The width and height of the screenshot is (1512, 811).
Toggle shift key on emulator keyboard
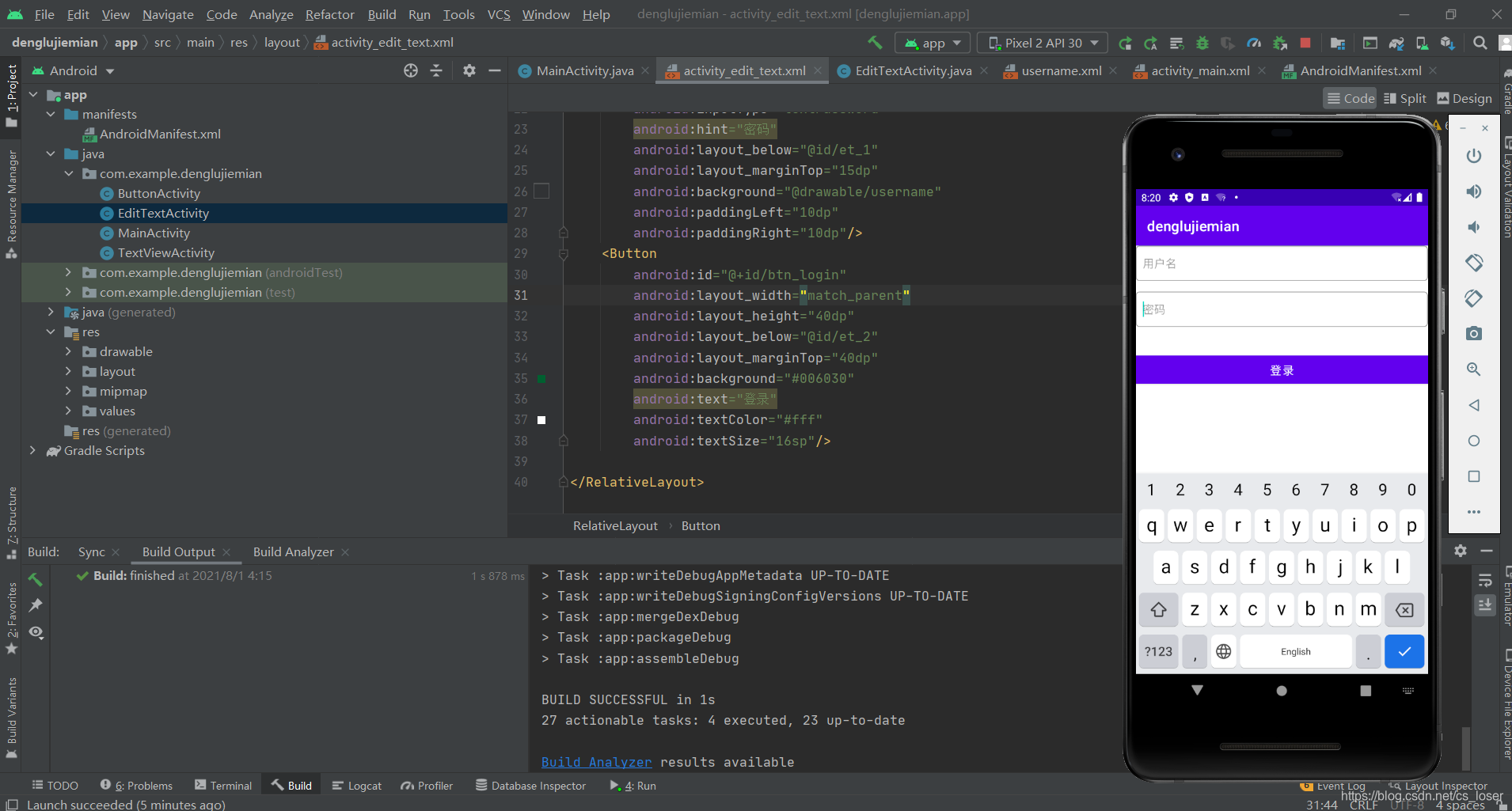(x=1158, y=609)
